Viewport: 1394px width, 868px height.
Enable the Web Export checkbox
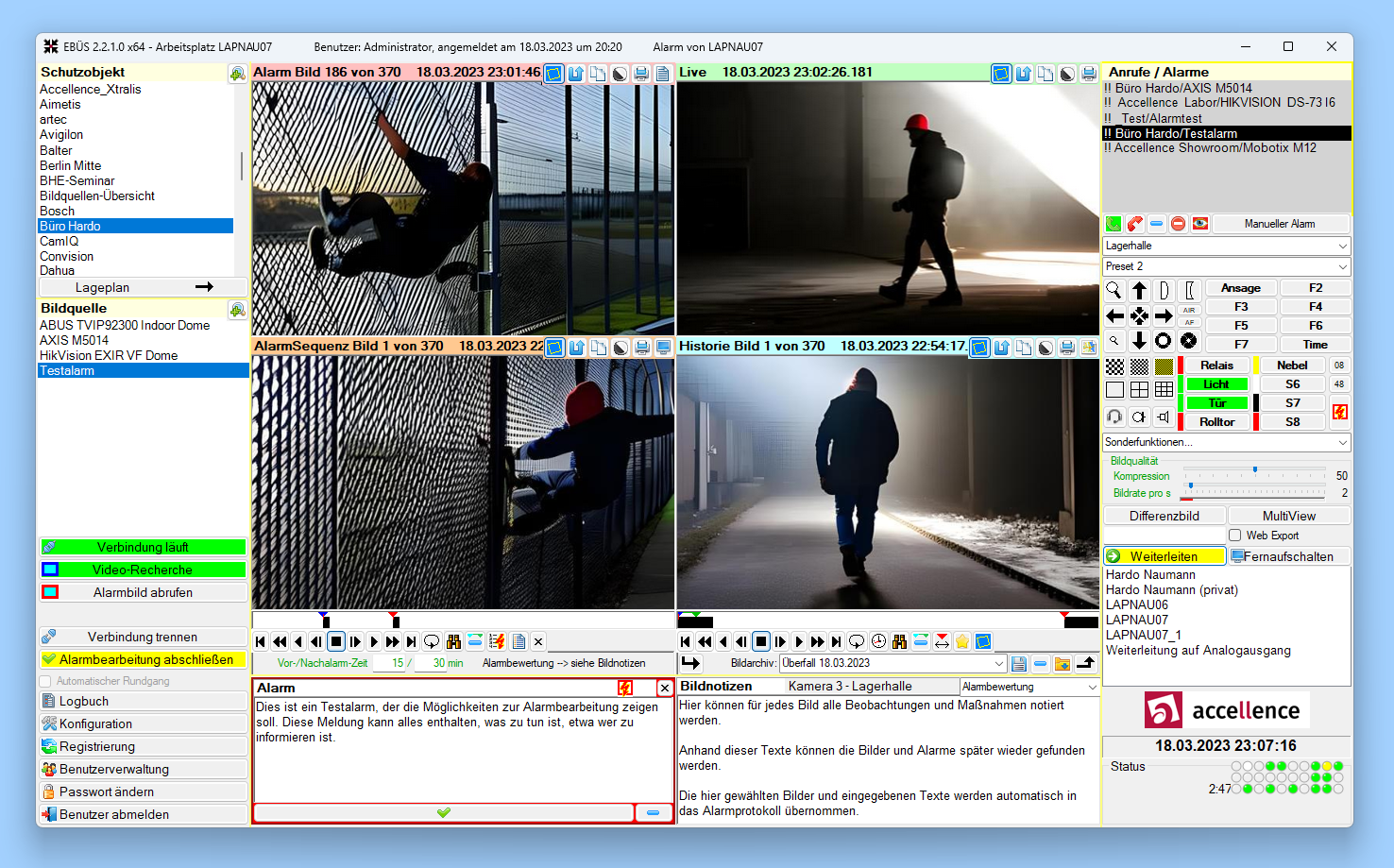(1234, 536)
